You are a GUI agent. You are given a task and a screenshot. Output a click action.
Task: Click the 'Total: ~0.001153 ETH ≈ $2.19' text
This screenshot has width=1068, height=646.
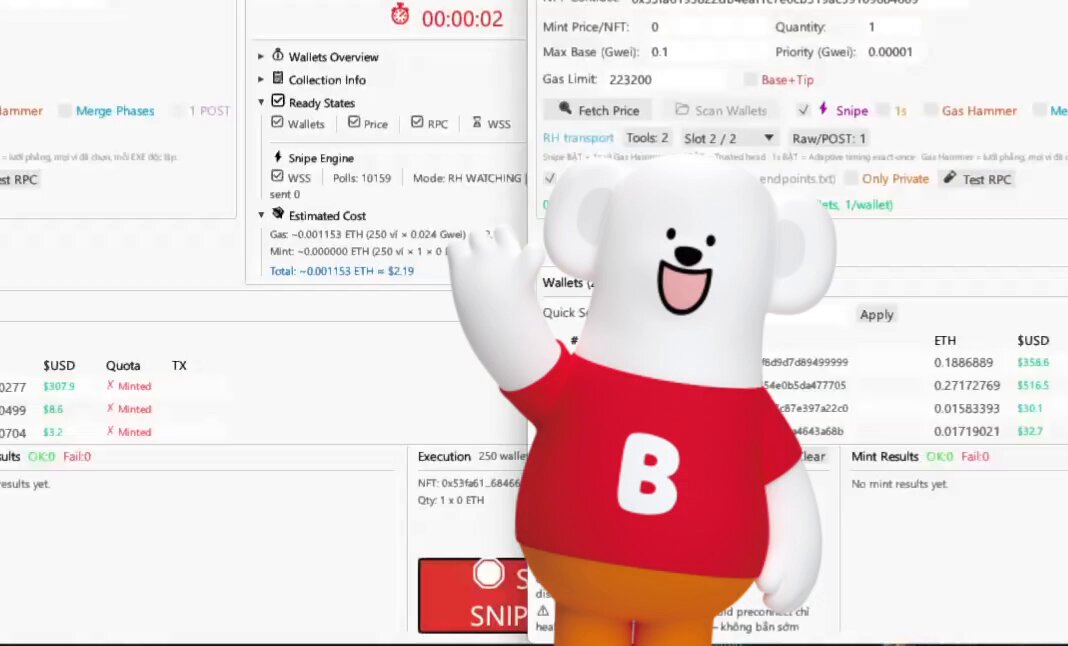[x=341, y=271]
